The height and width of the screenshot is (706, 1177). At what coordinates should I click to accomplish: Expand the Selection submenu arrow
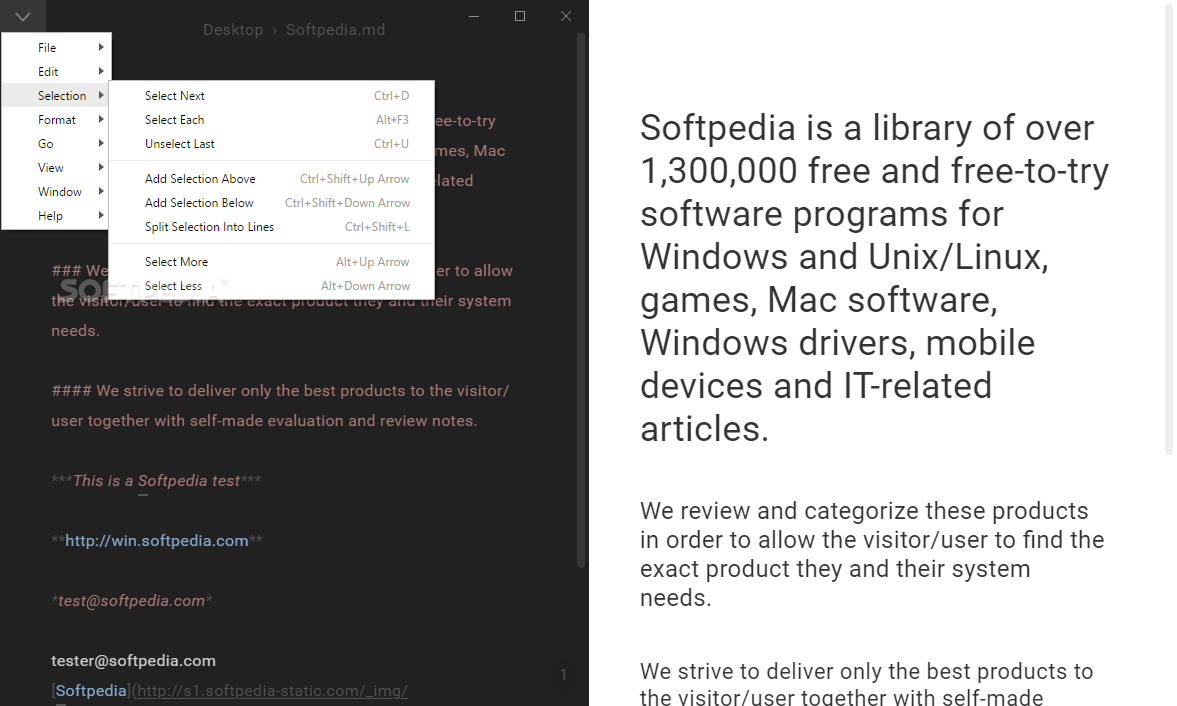(x=101, y=95)
